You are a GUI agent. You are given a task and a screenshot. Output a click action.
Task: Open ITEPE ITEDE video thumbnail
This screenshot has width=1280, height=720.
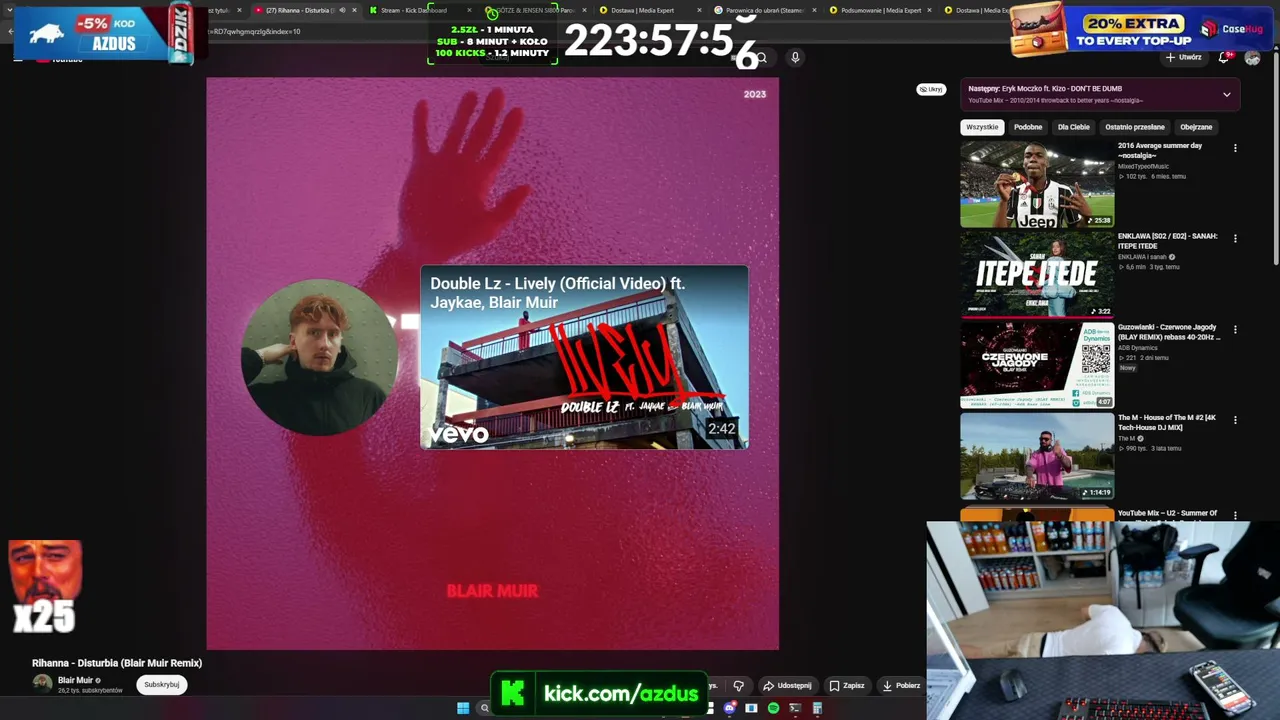[x=1037, y=275]
